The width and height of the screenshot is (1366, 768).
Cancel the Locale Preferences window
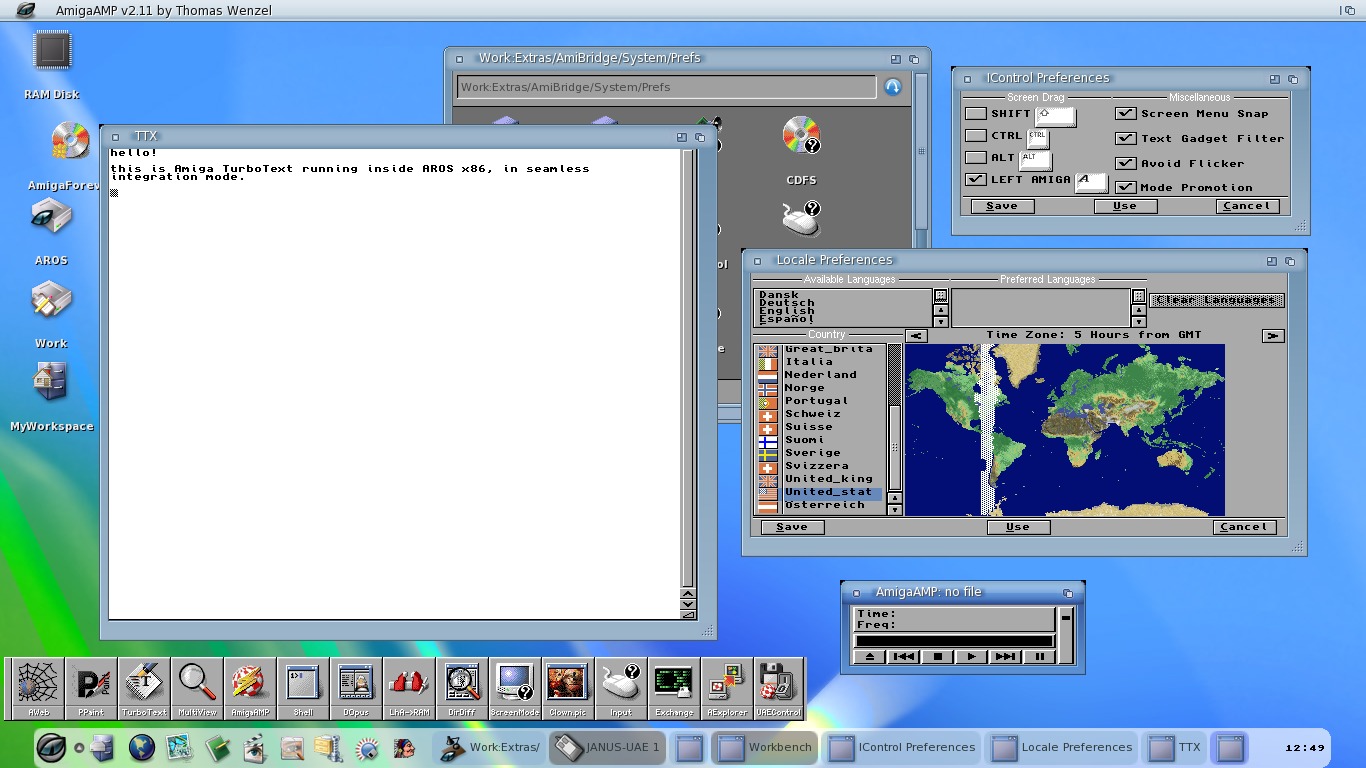click(1244, 527)
